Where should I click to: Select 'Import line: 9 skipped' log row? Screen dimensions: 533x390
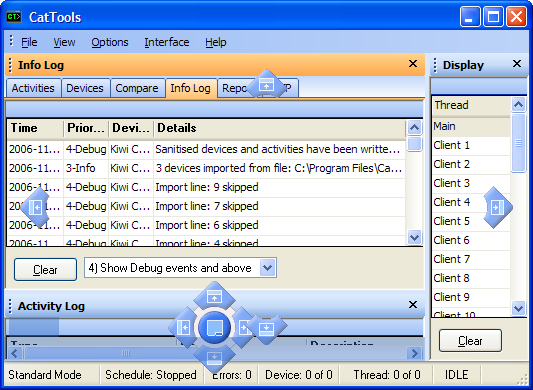click(206, 187)
